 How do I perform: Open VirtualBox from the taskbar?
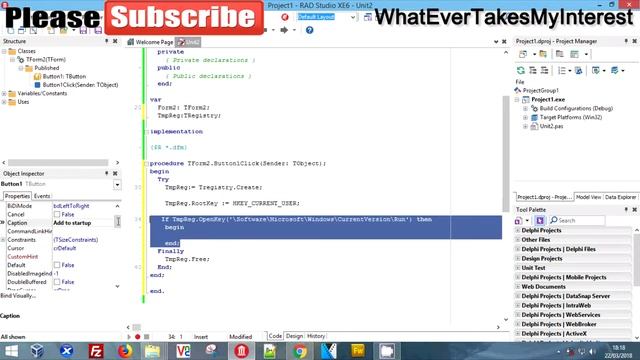pyautogui.click(x=38, y=351)
